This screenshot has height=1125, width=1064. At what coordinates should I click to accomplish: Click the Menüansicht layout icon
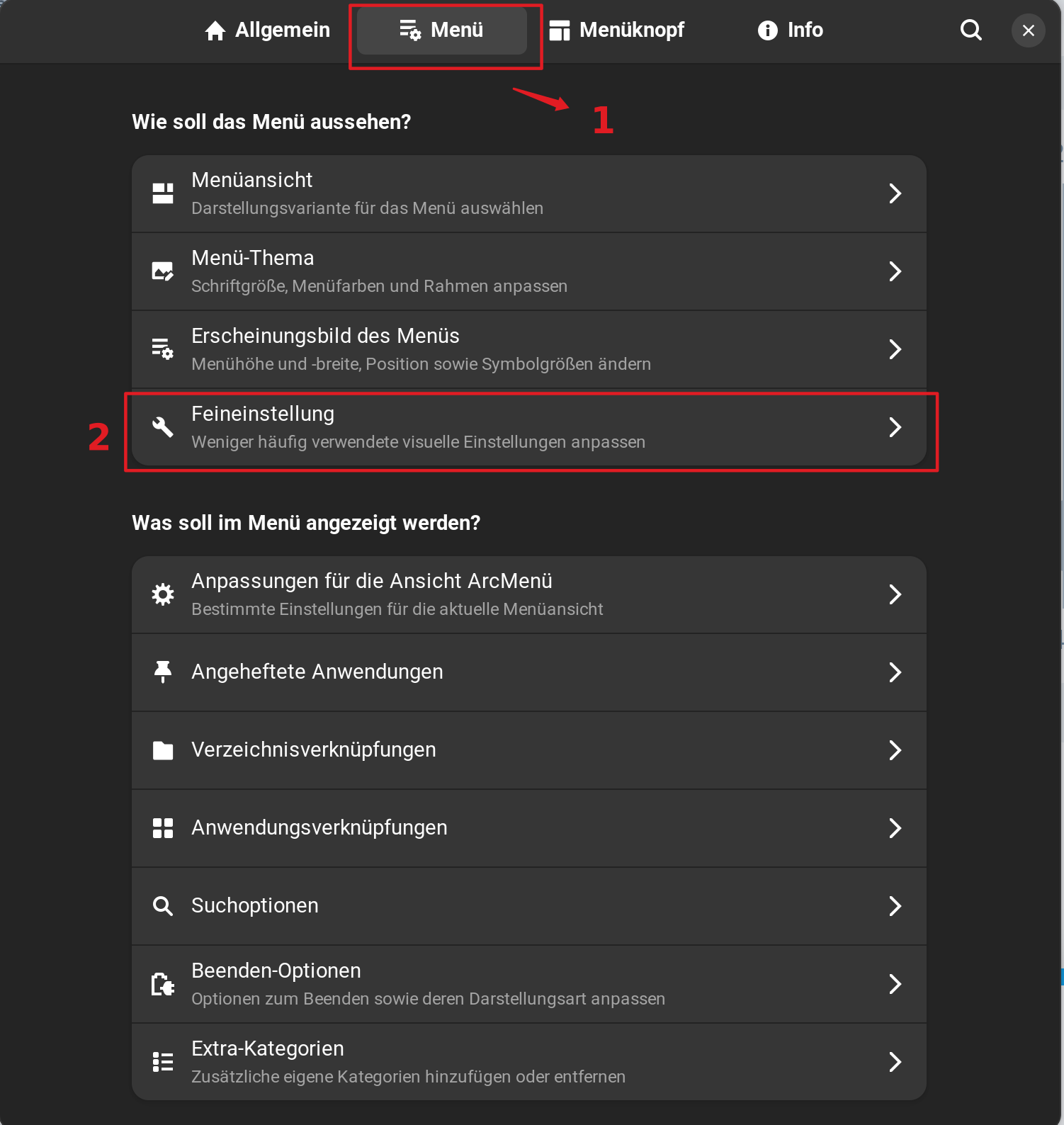point(163,193)
